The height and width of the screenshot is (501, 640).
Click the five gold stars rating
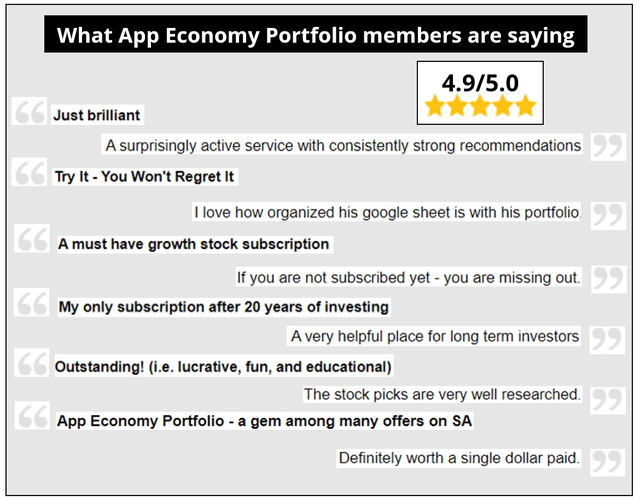pos(481,106)
